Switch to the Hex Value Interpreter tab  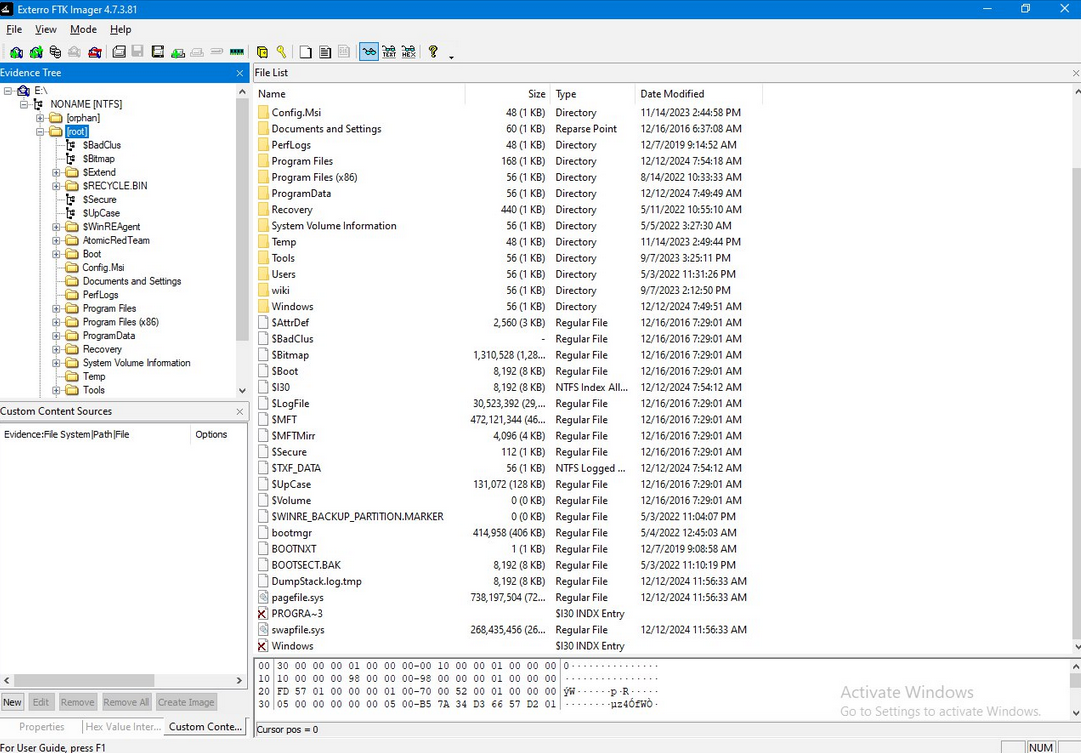[x=121, y=727]
